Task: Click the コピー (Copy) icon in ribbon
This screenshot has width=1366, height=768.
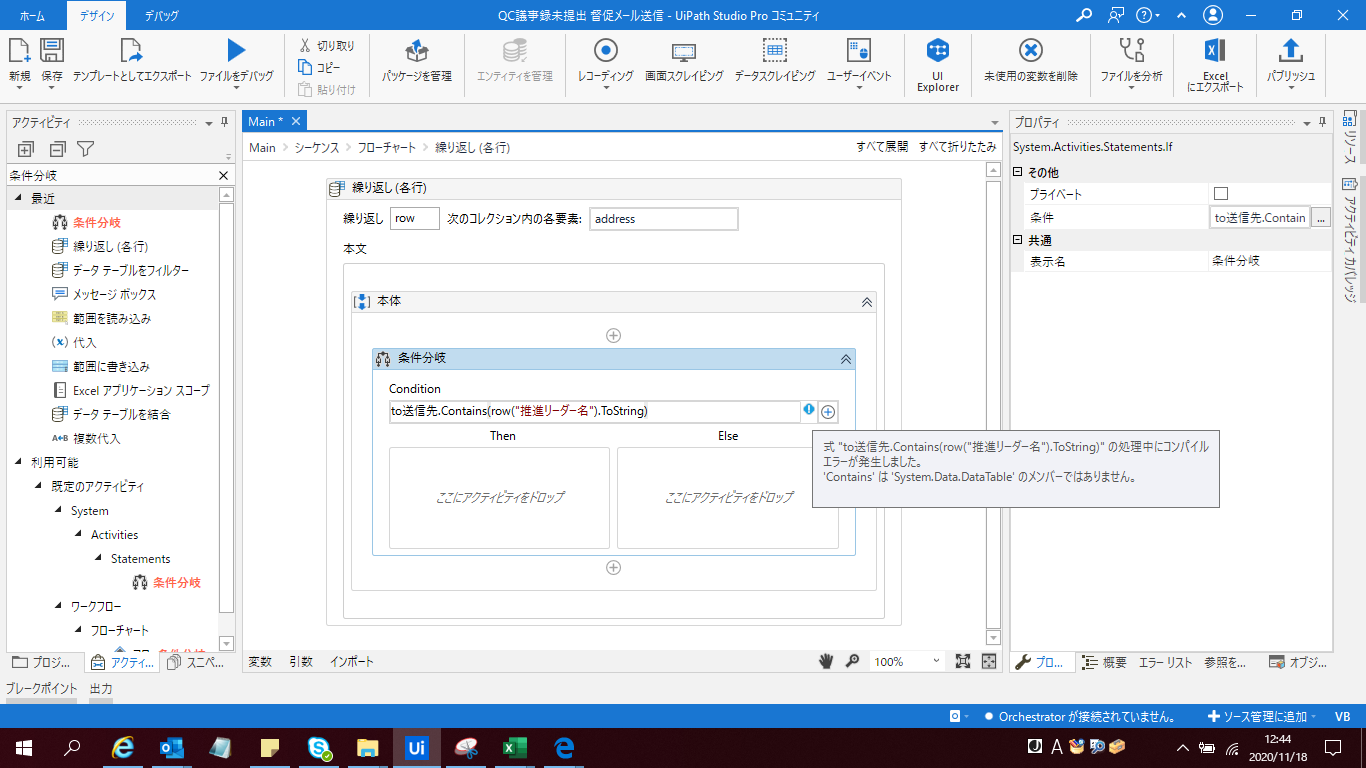Action: 305,67
